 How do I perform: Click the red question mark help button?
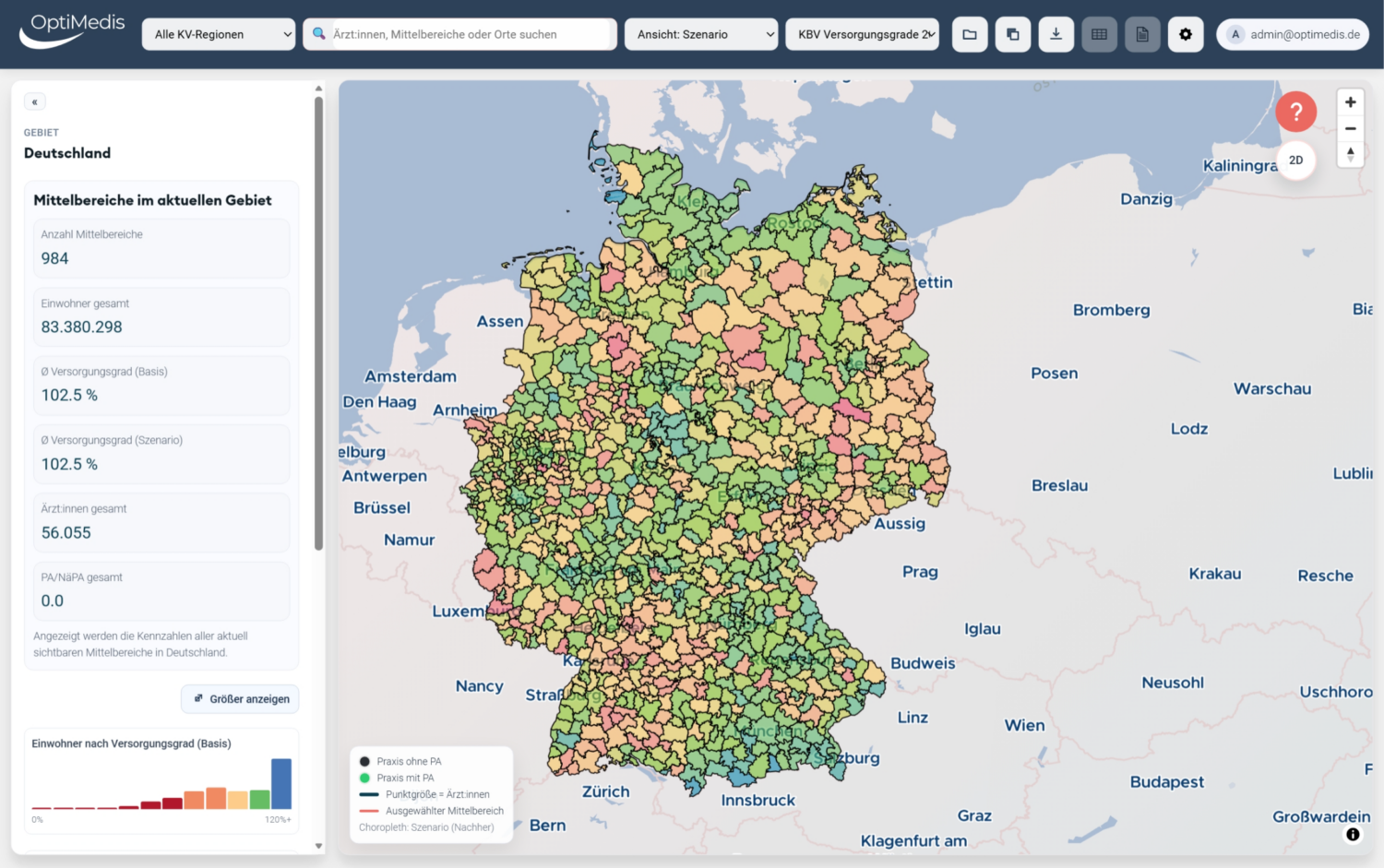click(1295, 112)
